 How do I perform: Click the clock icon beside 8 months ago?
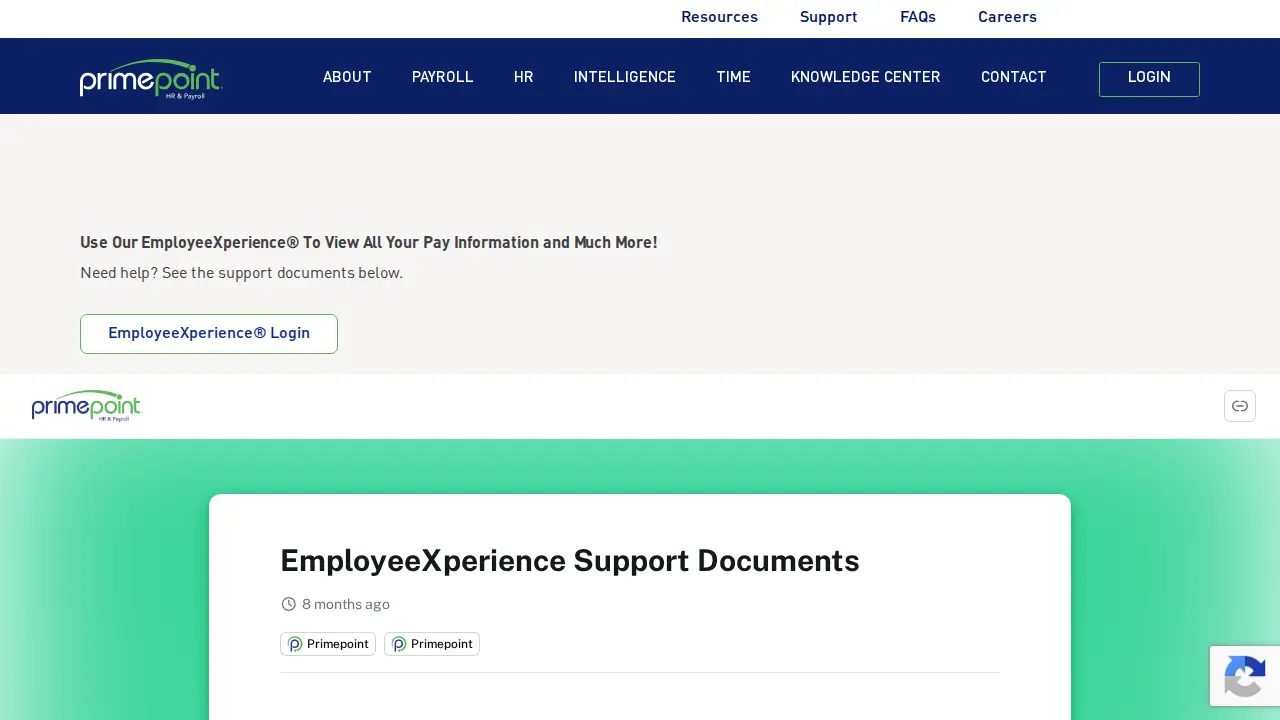289,604
